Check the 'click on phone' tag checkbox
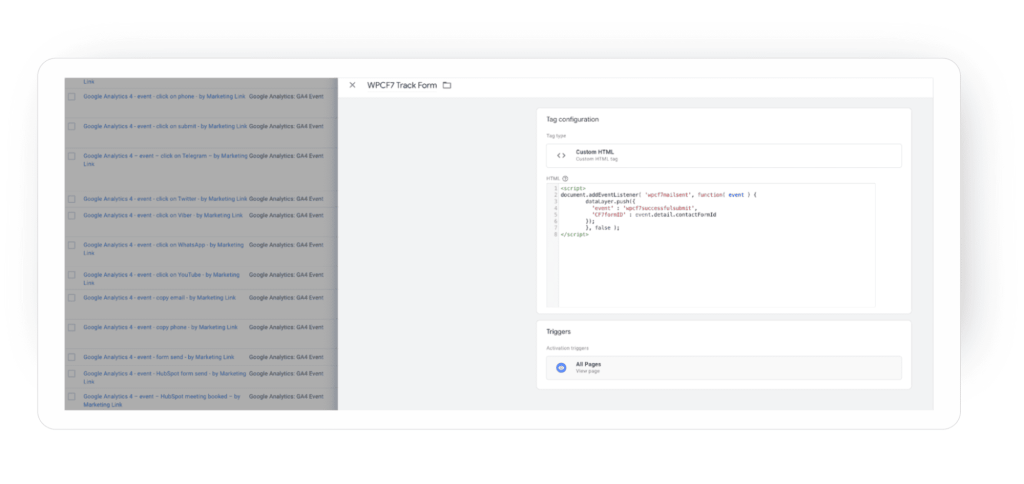 71,97
